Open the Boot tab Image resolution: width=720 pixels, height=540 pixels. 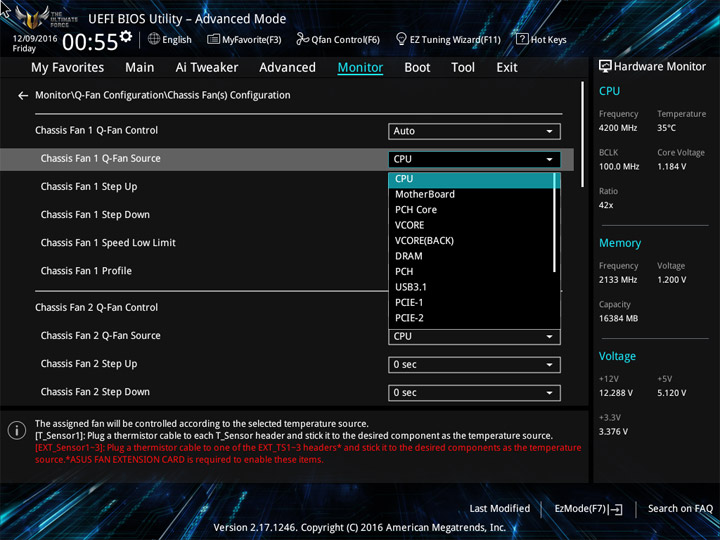417,68
